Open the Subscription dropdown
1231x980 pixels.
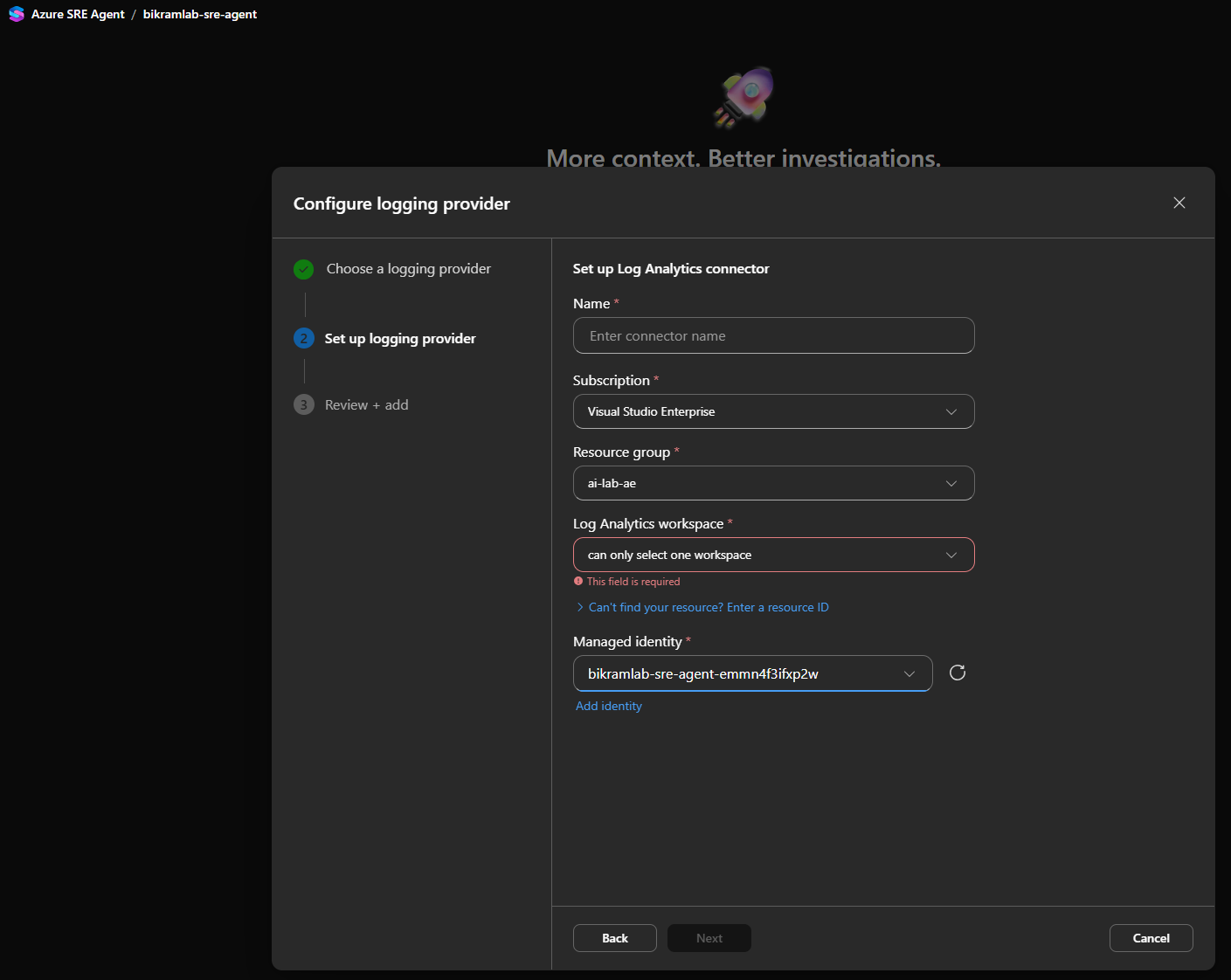(x=773, y=411)
